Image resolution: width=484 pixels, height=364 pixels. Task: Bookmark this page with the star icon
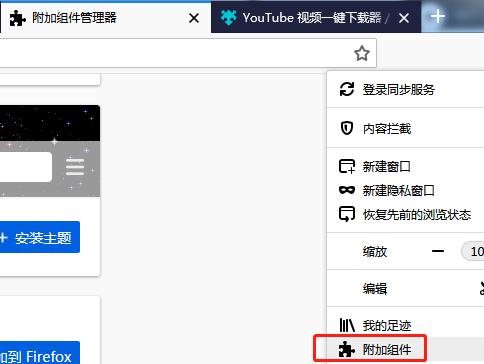pyautogui.click(x=362, y=53)
